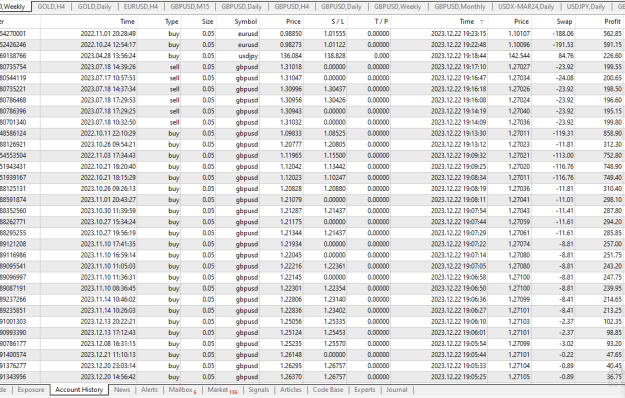Click close time 2023.12.22 19:23:15
This screenshot has width=625, height=398.
click(x=458, y=34)
